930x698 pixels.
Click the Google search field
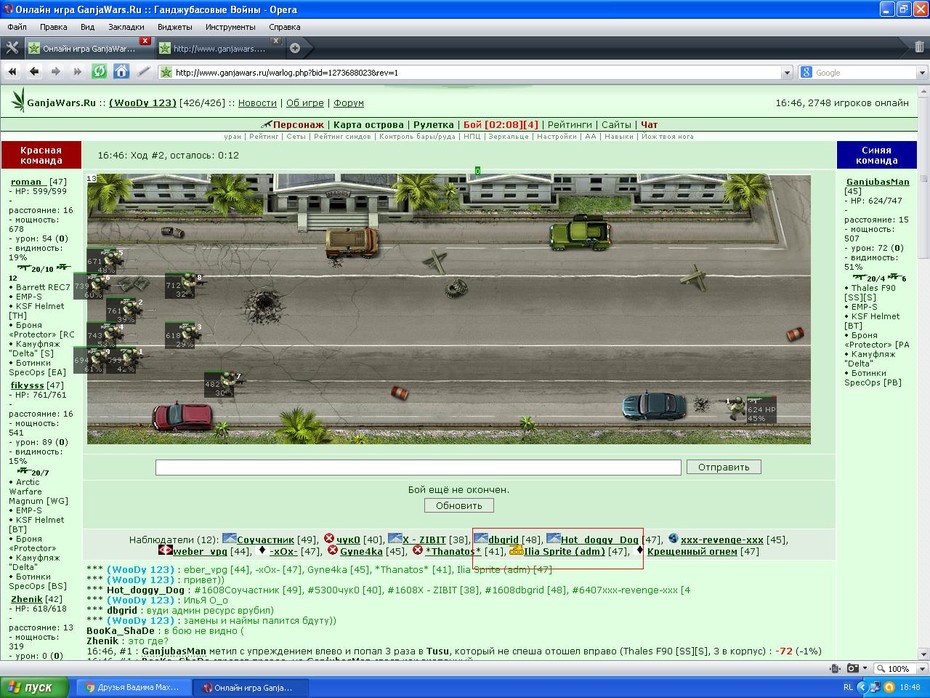(865, 72)
